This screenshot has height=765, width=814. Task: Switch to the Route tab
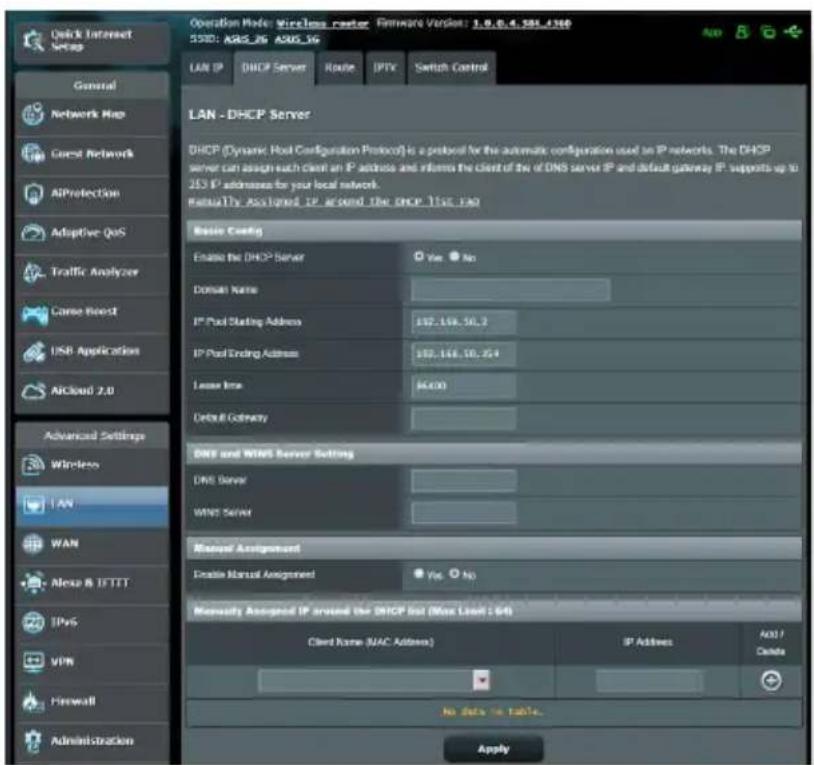(340, 67)
